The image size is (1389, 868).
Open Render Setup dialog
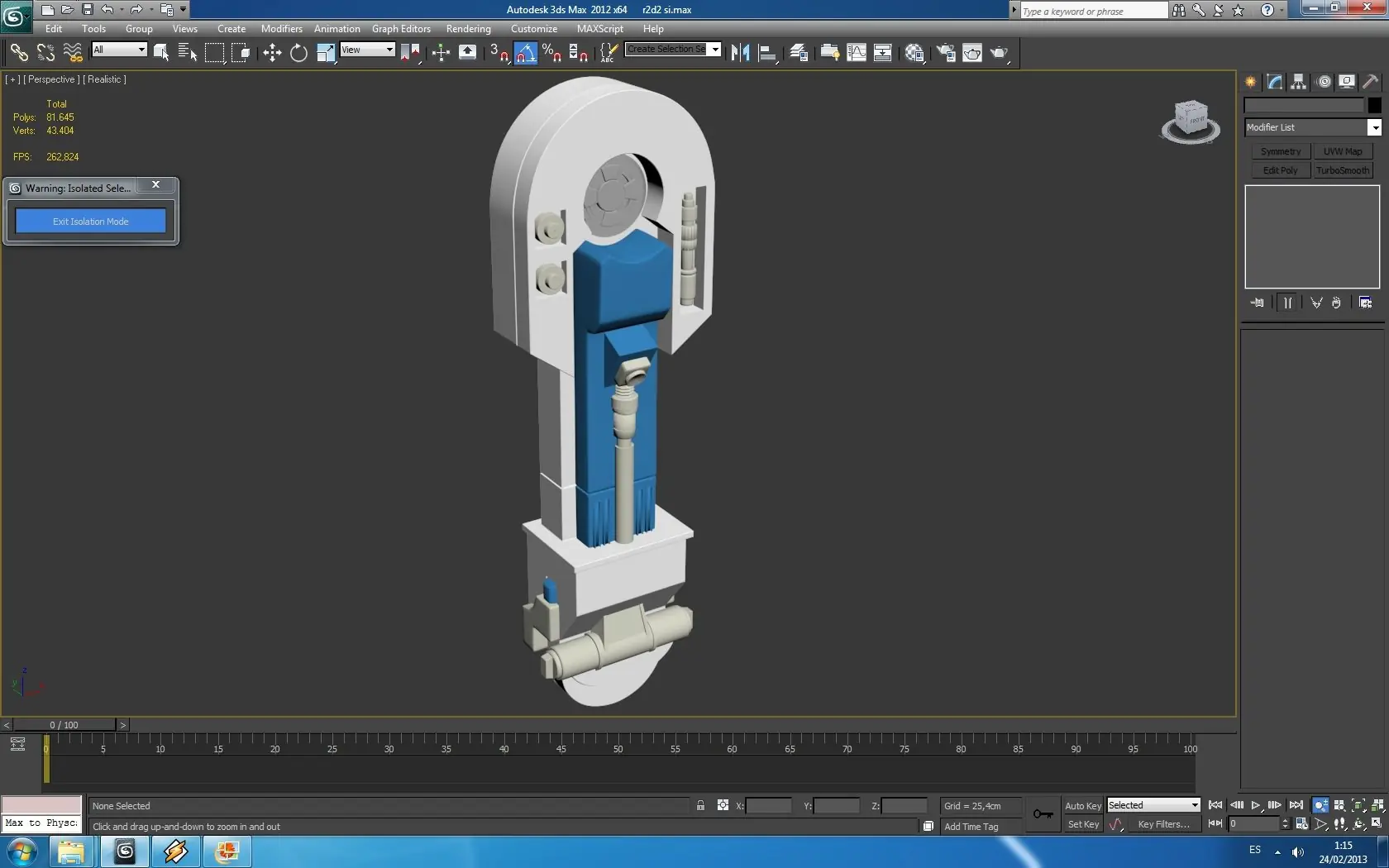point(946,53)
